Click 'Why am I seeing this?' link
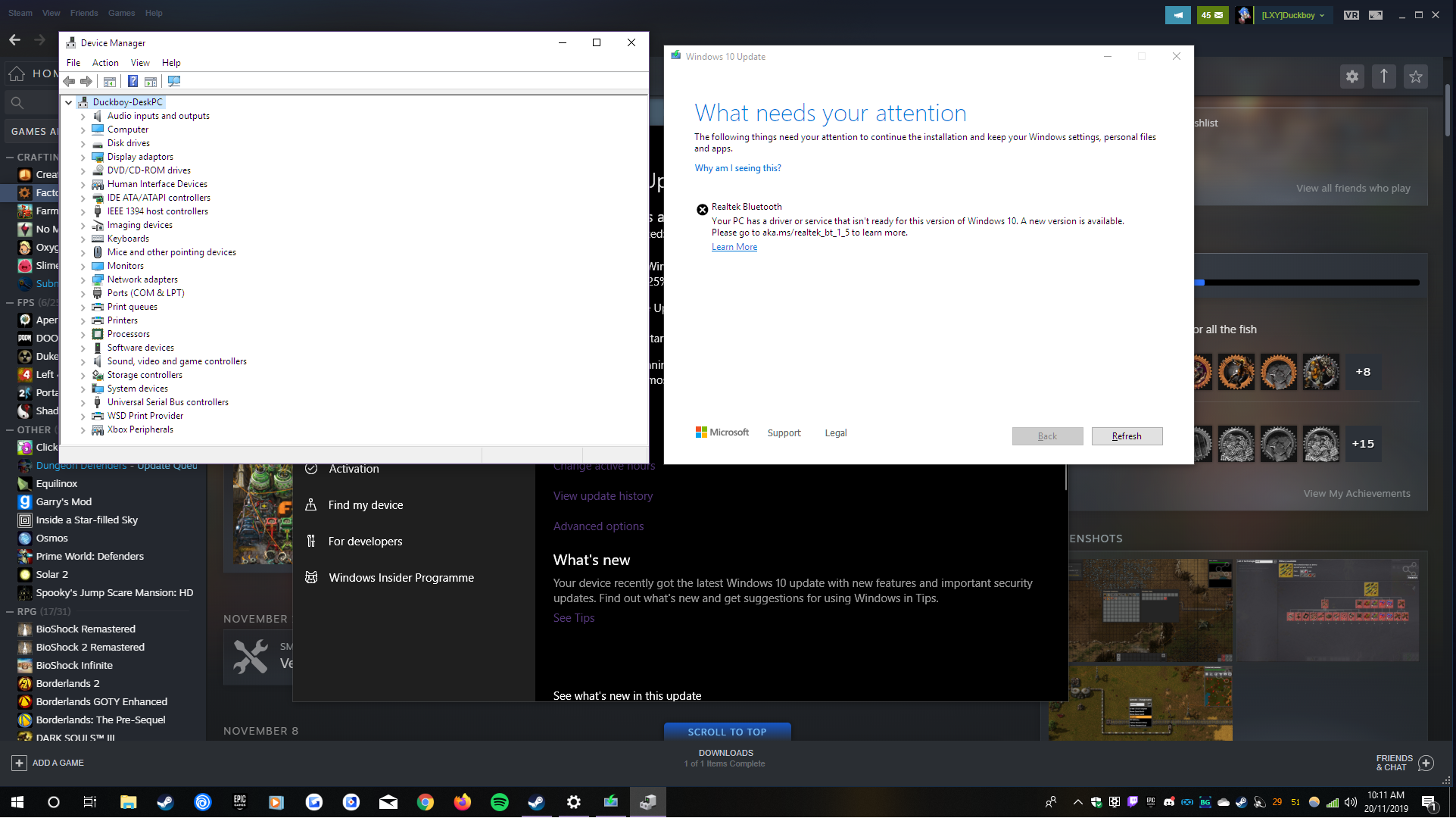The height and width of the screenshot is (818, 1456). point(737,168)
